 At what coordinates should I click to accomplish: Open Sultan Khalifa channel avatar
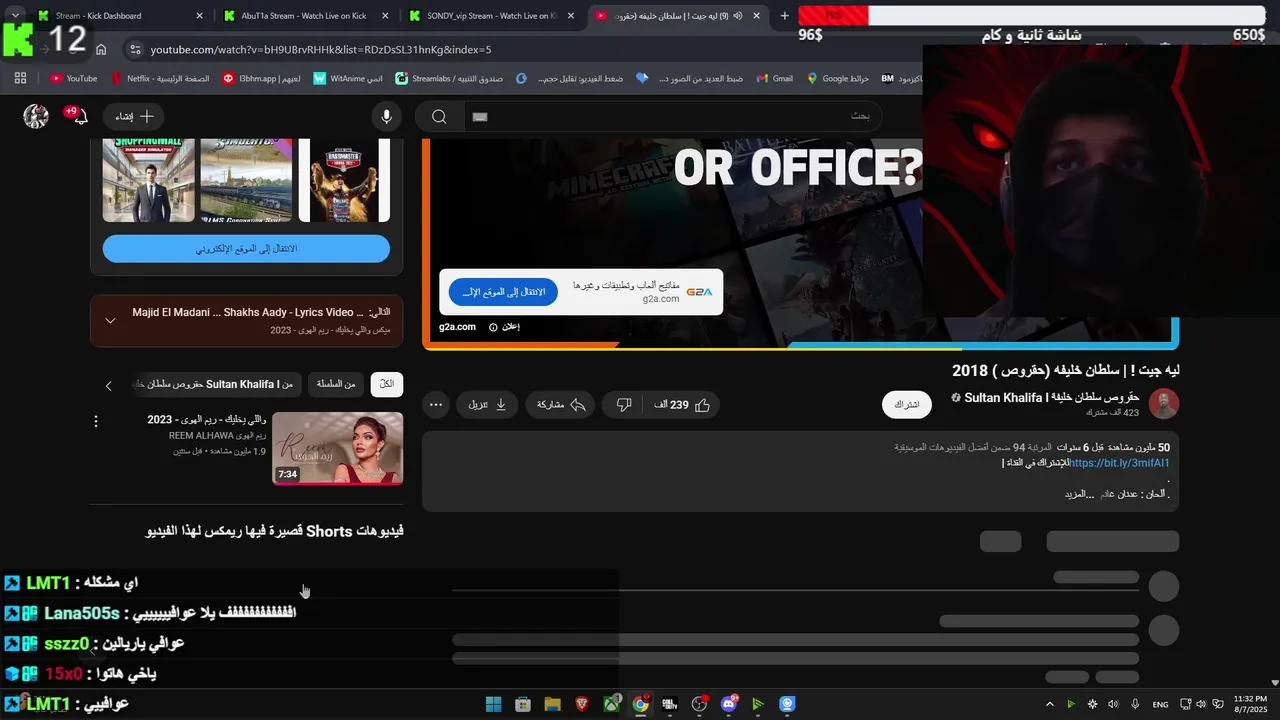click(1164, 405)
